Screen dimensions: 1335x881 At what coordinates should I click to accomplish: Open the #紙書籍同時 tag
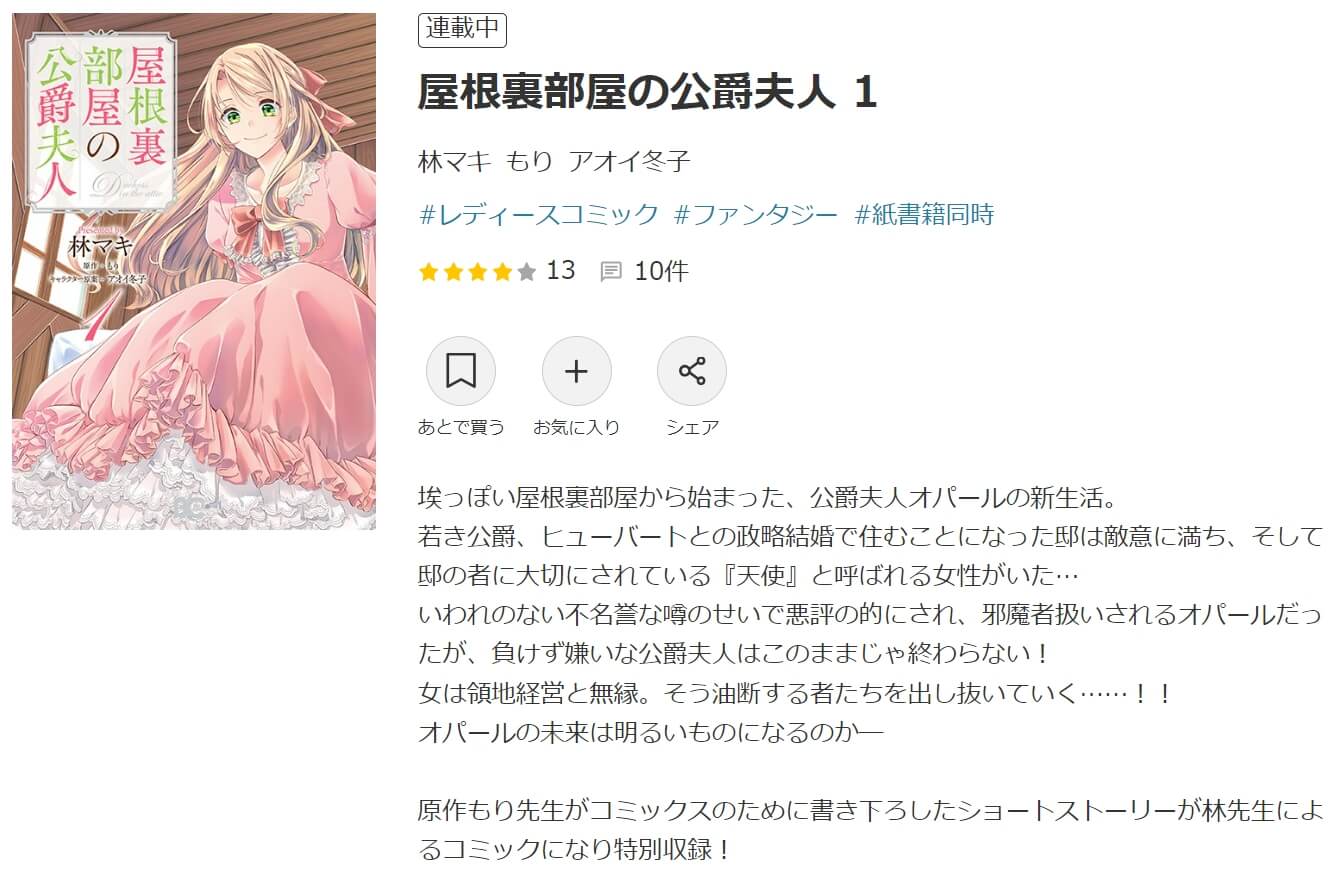click(924, 214)
